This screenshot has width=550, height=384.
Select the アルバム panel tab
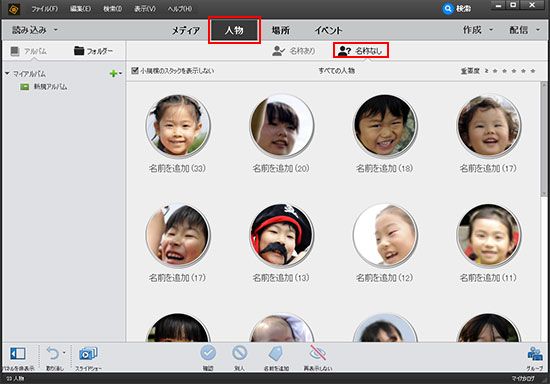(29, 51)
